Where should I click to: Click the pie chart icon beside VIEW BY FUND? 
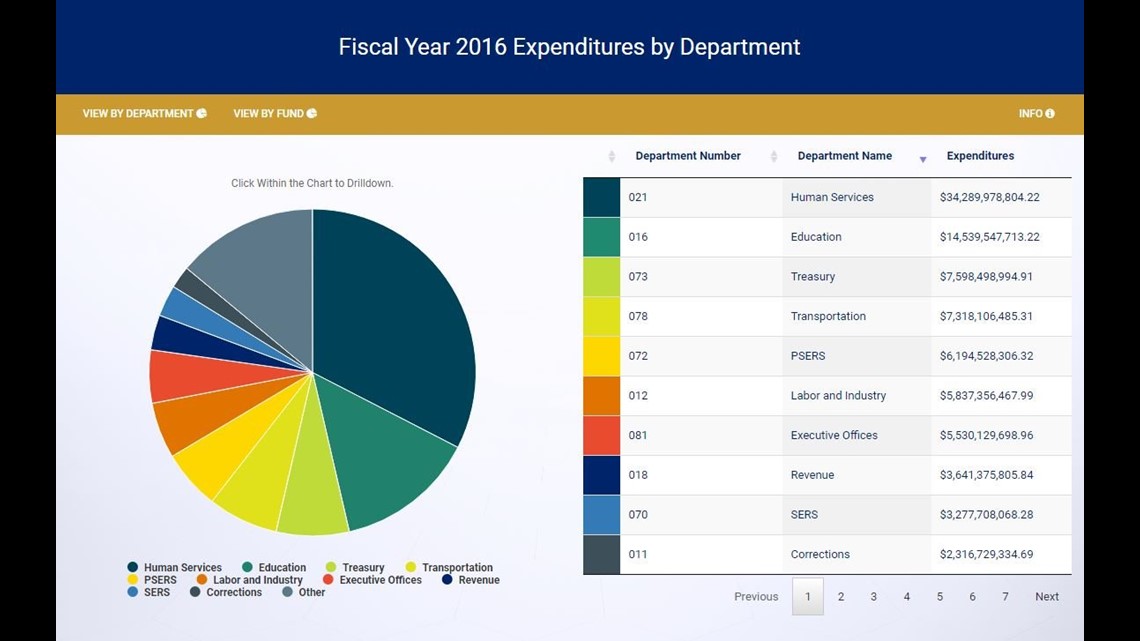(311, 113)
